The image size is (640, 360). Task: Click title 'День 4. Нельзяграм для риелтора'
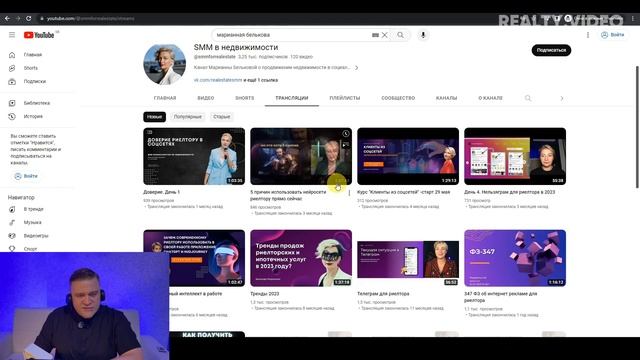[510, 192]
